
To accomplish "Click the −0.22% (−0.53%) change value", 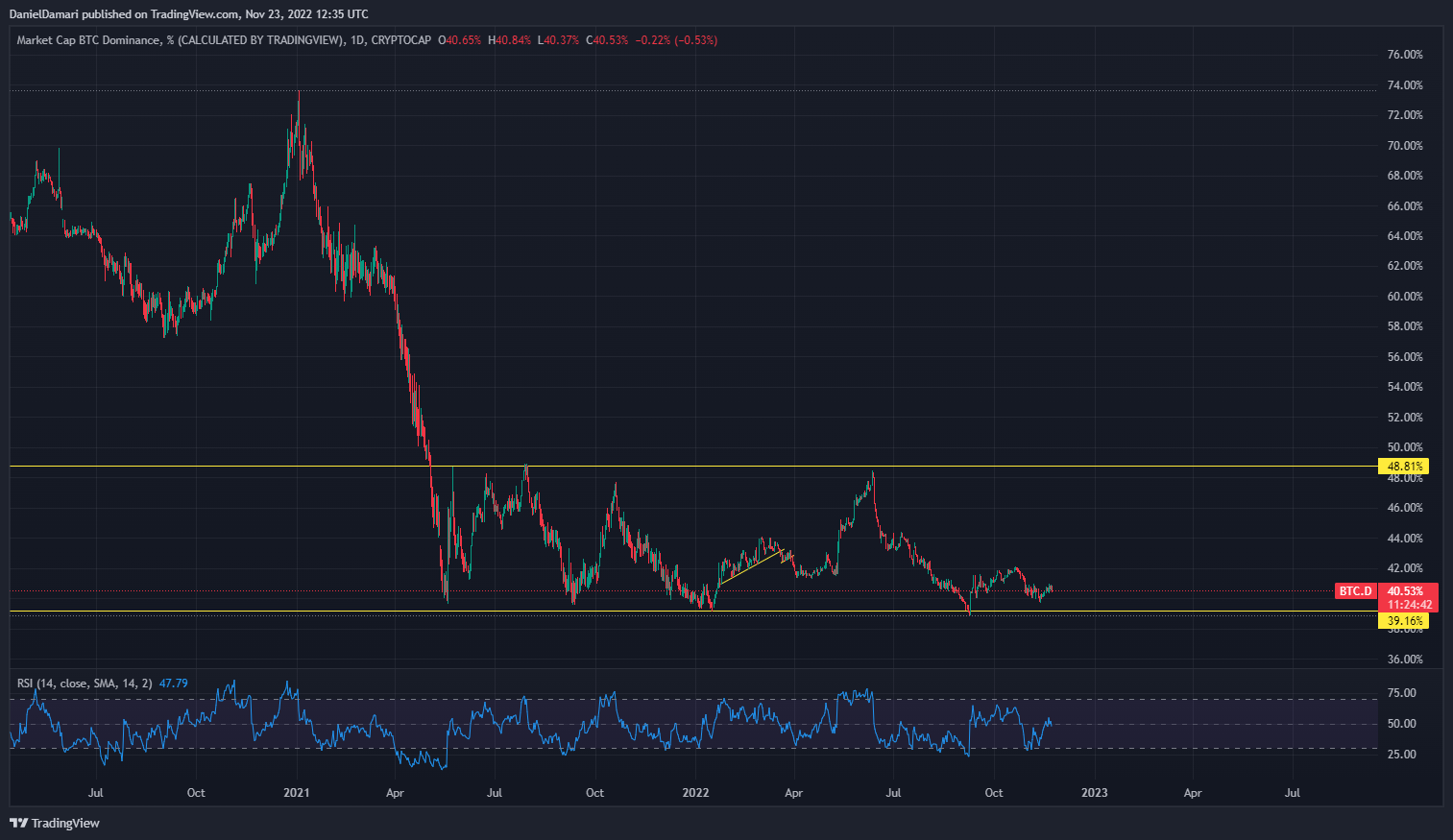I will (x=676, y=40).
